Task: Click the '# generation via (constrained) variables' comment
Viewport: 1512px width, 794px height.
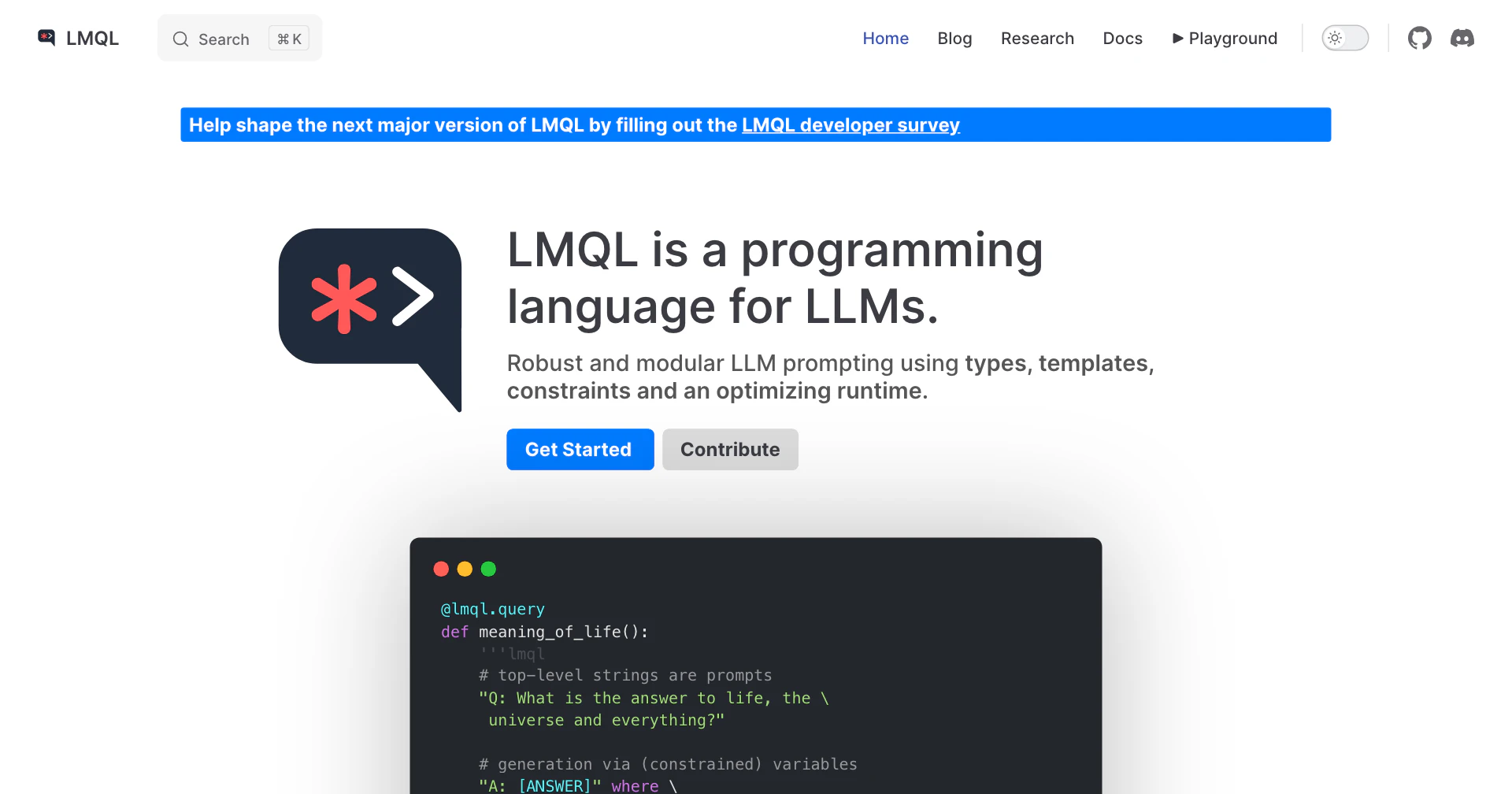Action: [x=668, y=764]
